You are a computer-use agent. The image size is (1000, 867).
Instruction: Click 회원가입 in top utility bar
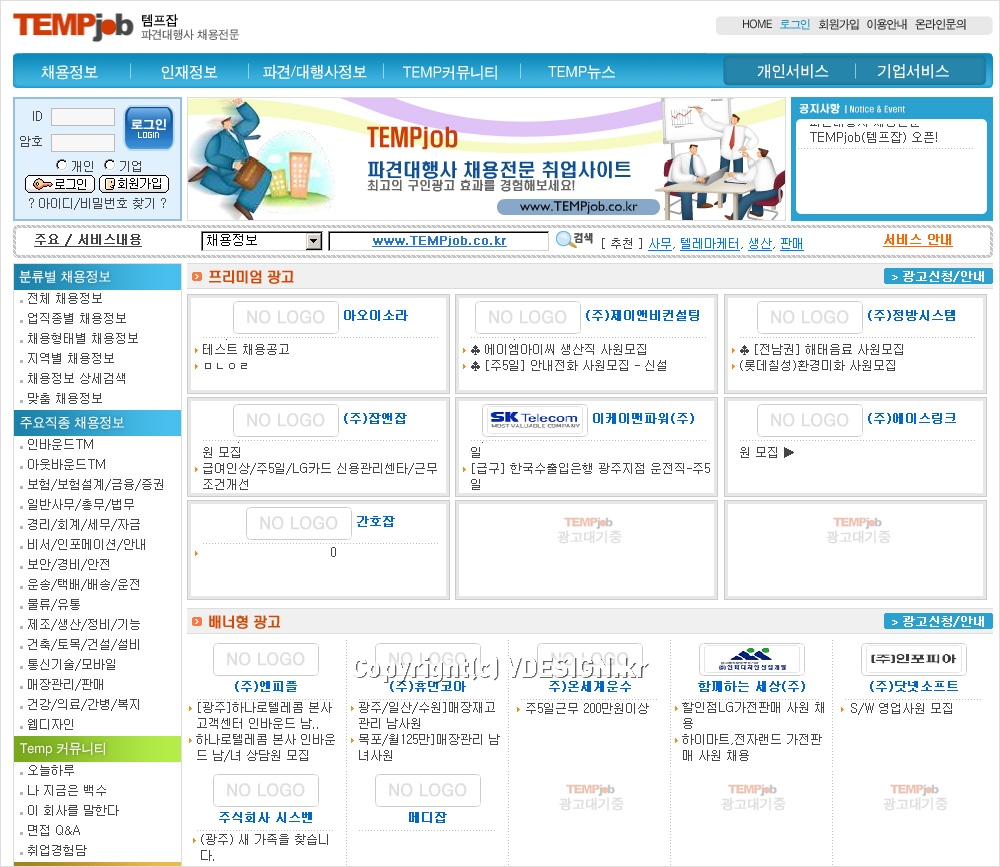tap(839, 24)
